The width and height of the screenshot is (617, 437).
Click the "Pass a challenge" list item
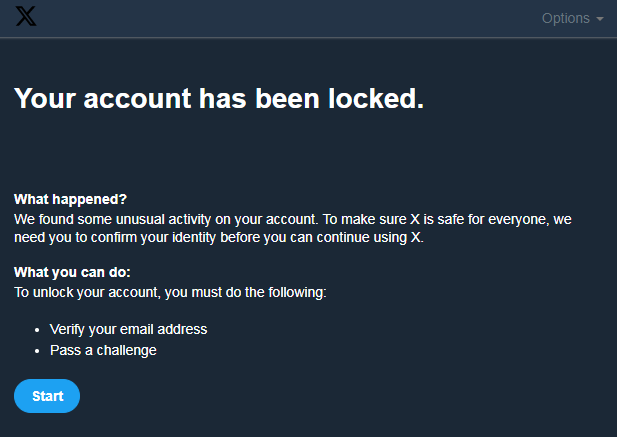coord(103,350)
